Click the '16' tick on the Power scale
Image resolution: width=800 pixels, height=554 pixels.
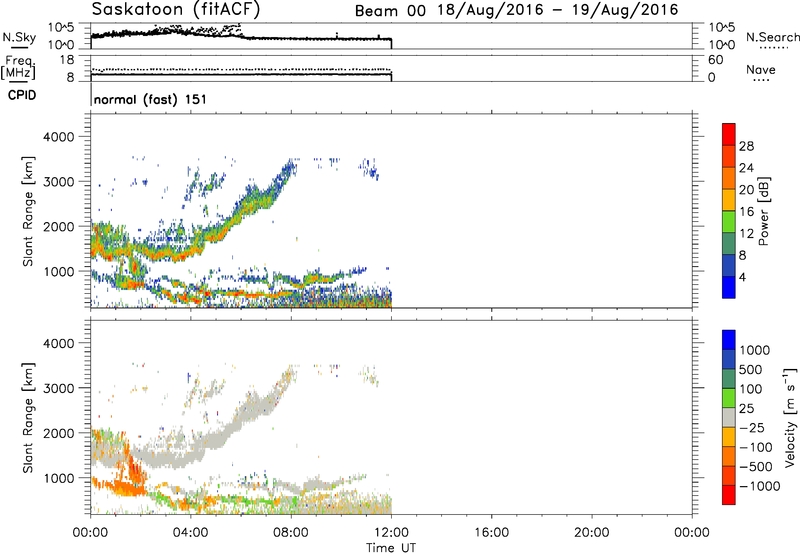coord(746,212)
